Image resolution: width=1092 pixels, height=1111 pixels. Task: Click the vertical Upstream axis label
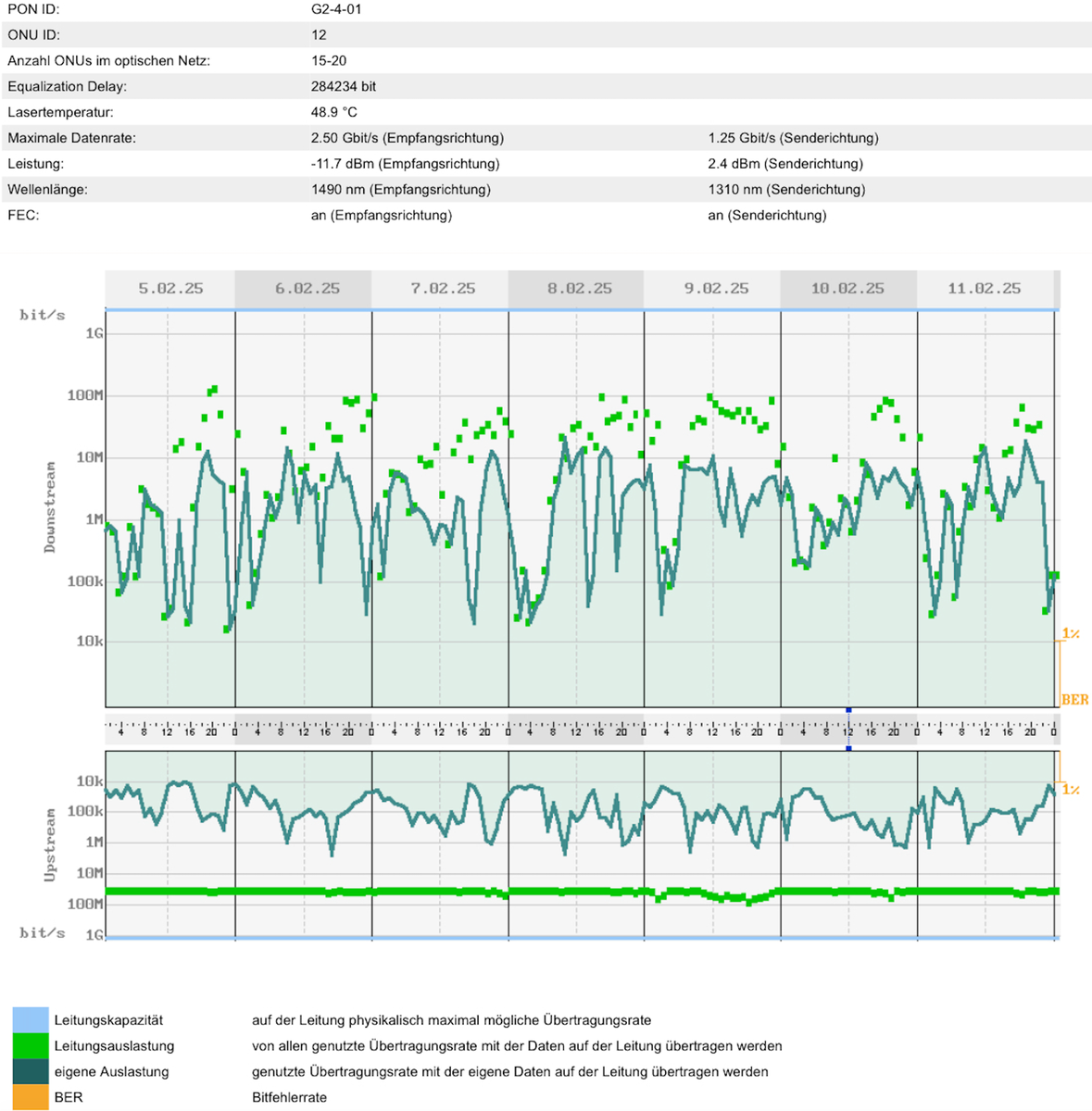(x=50, y=843)
